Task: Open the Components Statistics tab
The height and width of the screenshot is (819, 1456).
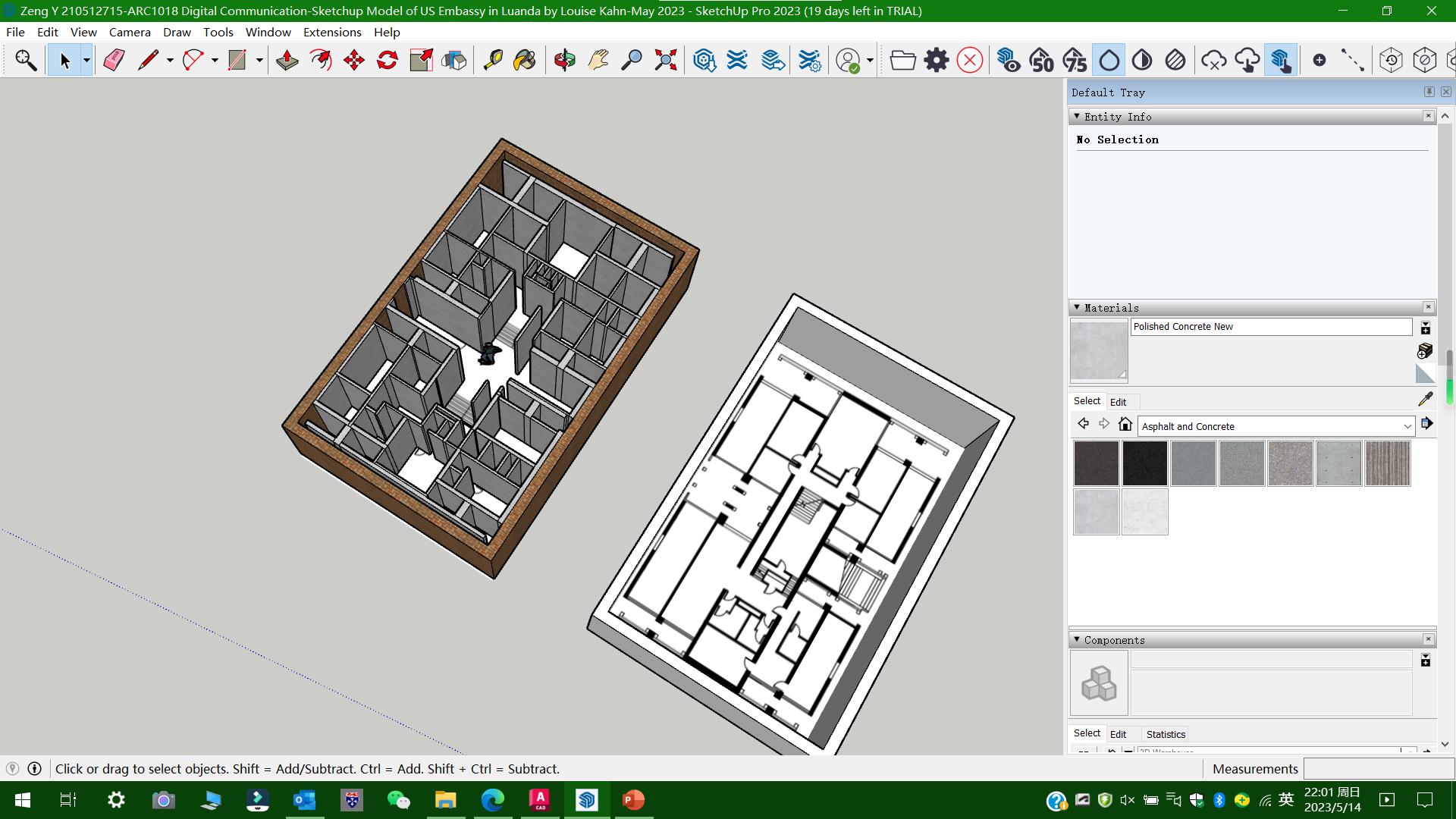Action: coord(1166,734)
